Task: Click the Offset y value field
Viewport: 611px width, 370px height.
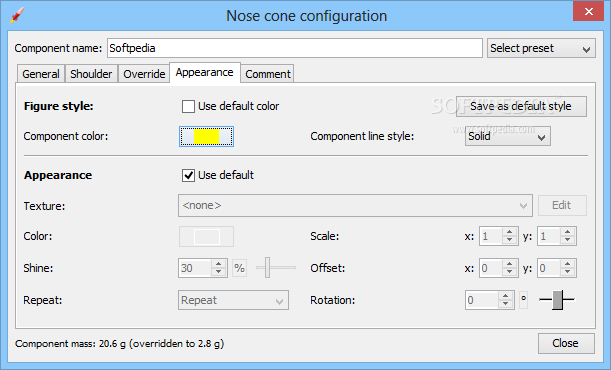Action: 549,268
